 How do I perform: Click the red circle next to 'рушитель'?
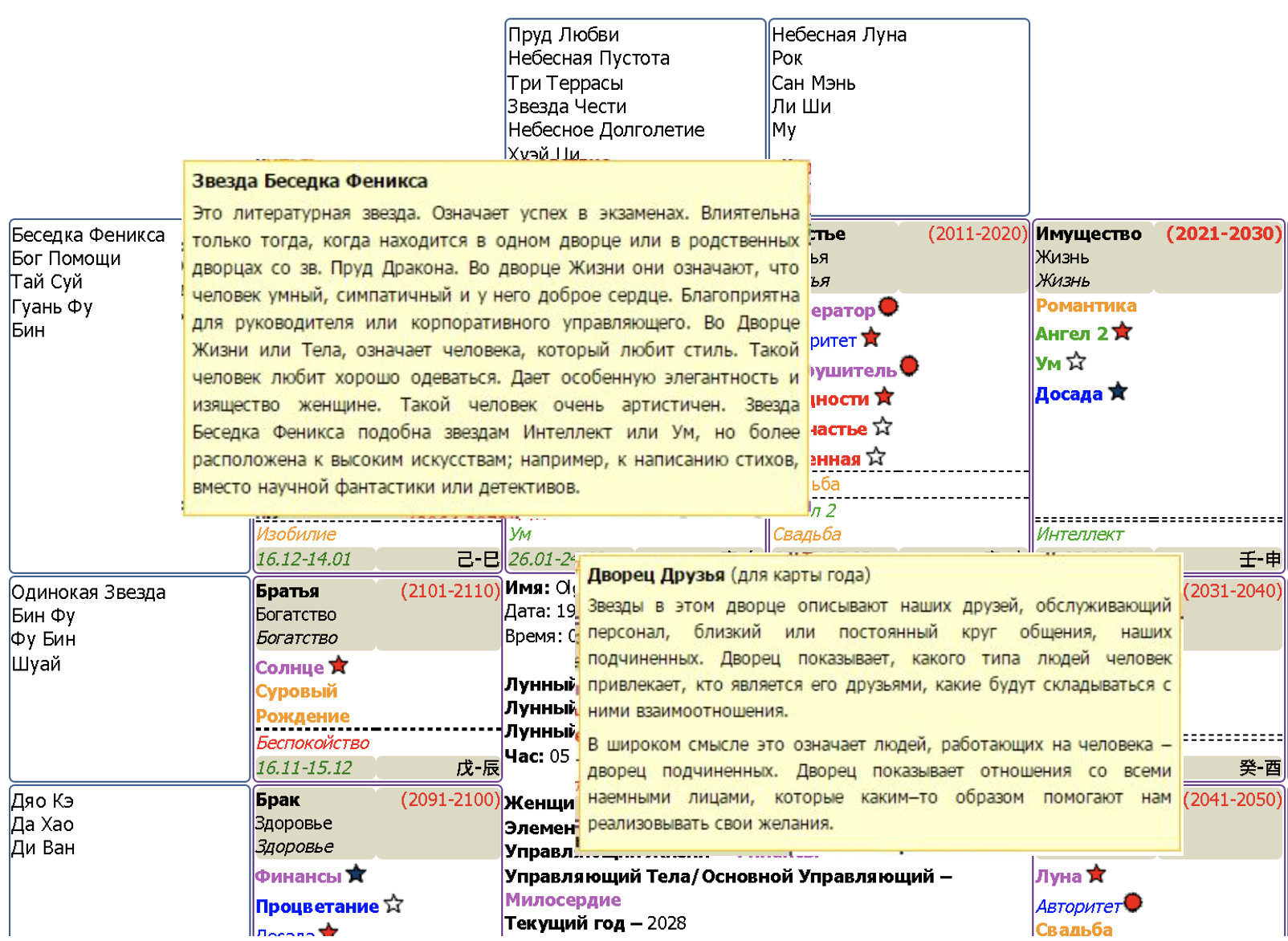click(x=909, y=367)
